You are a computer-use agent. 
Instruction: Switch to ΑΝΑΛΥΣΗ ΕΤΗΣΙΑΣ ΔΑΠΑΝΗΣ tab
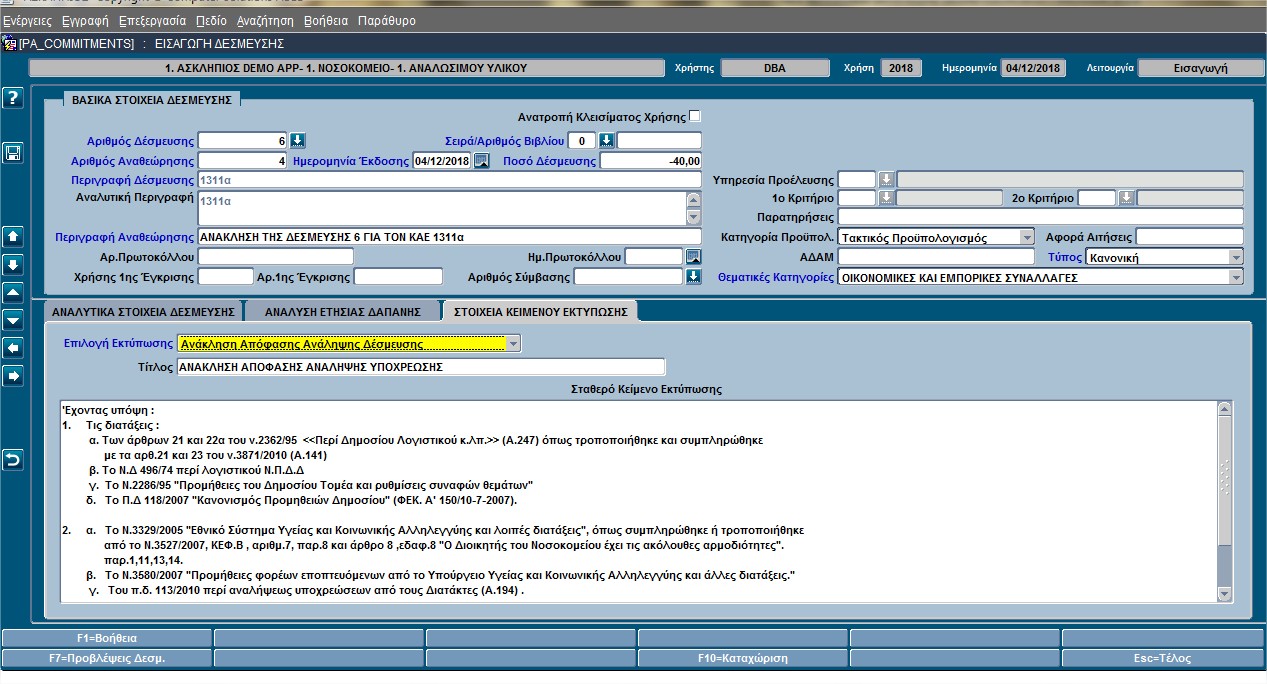tap(343, 311)
